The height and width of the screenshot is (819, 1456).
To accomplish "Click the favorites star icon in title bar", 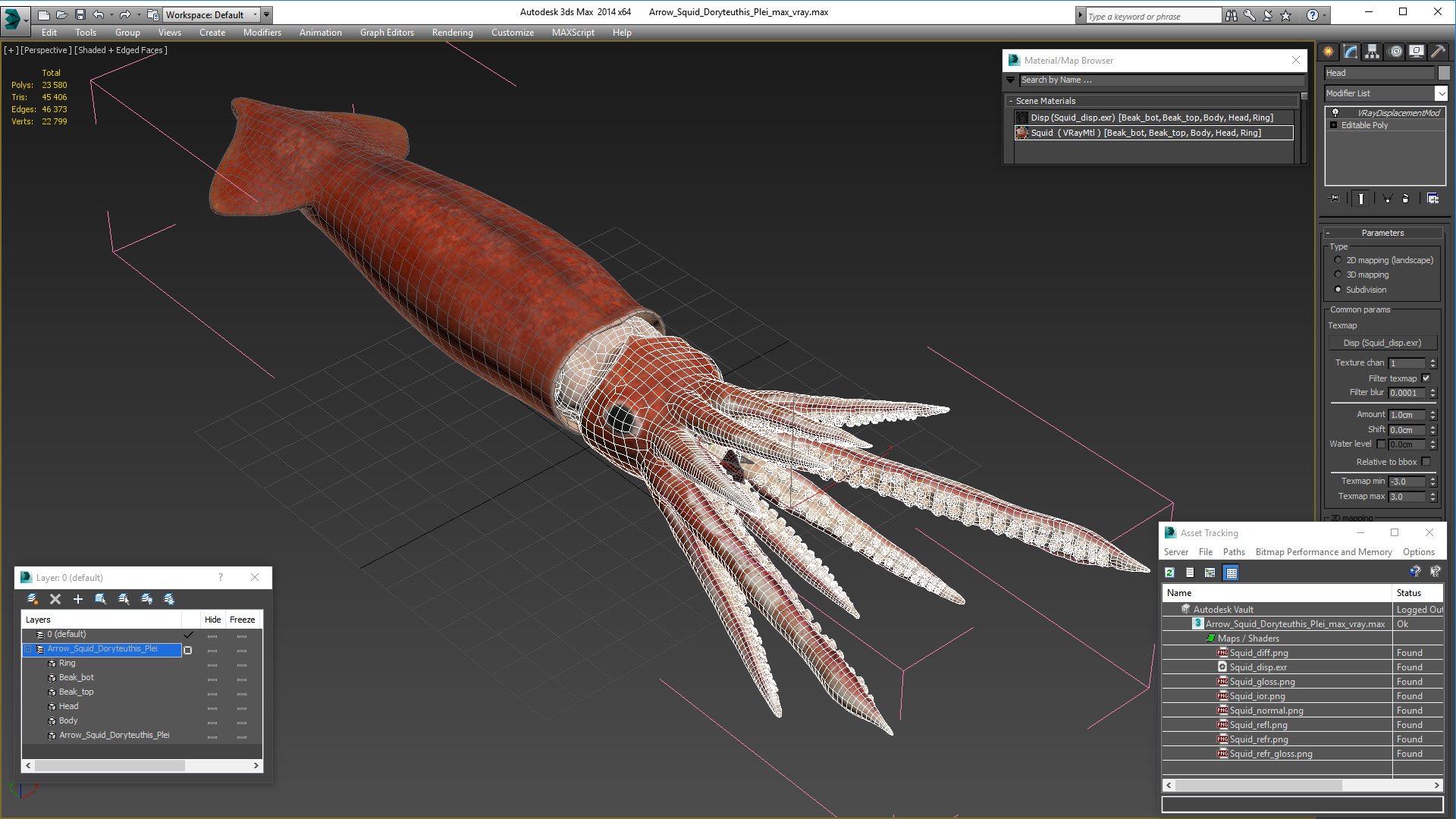I will tap(1285, 15).
